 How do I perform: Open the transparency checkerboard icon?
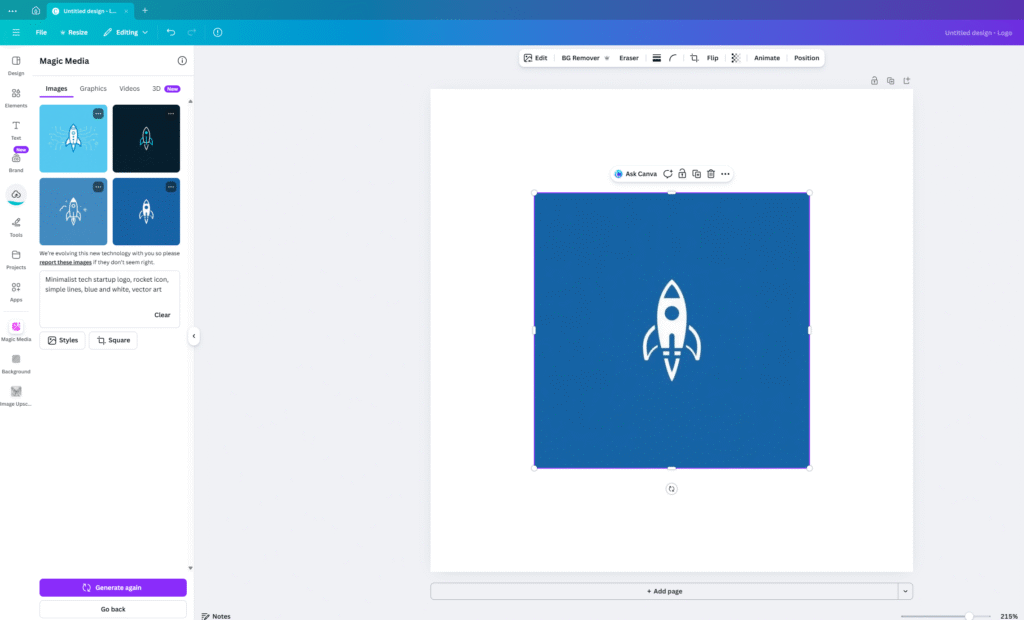click(x=736, y=58)
